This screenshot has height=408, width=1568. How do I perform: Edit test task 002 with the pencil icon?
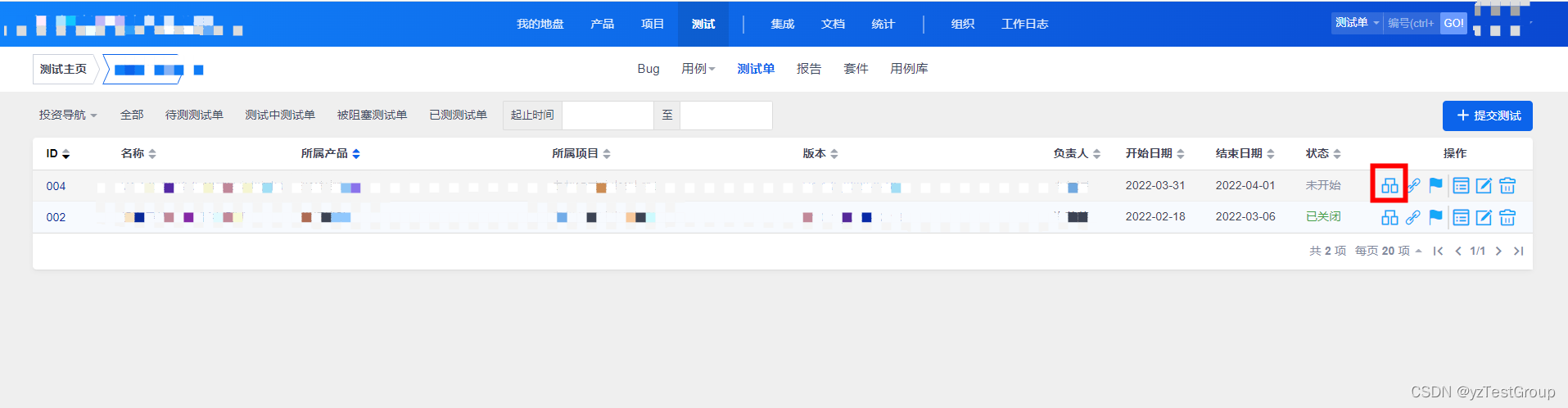(1484, 217)
